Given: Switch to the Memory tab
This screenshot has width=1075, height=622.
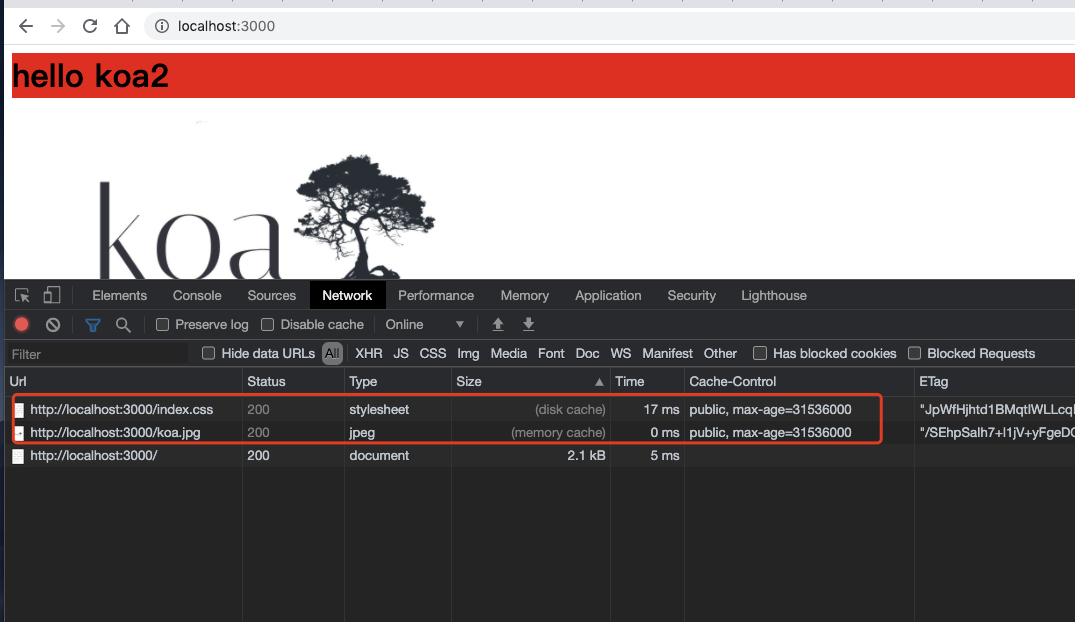Looking at the screenshot, I should click(524, 296).
